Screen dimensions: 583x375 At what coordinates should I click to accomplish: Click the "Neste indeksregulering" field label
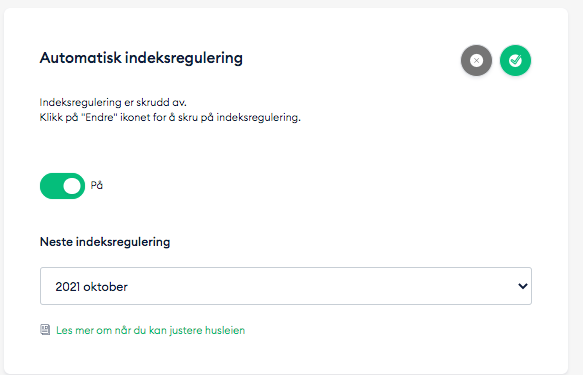(x=105, y=242)
